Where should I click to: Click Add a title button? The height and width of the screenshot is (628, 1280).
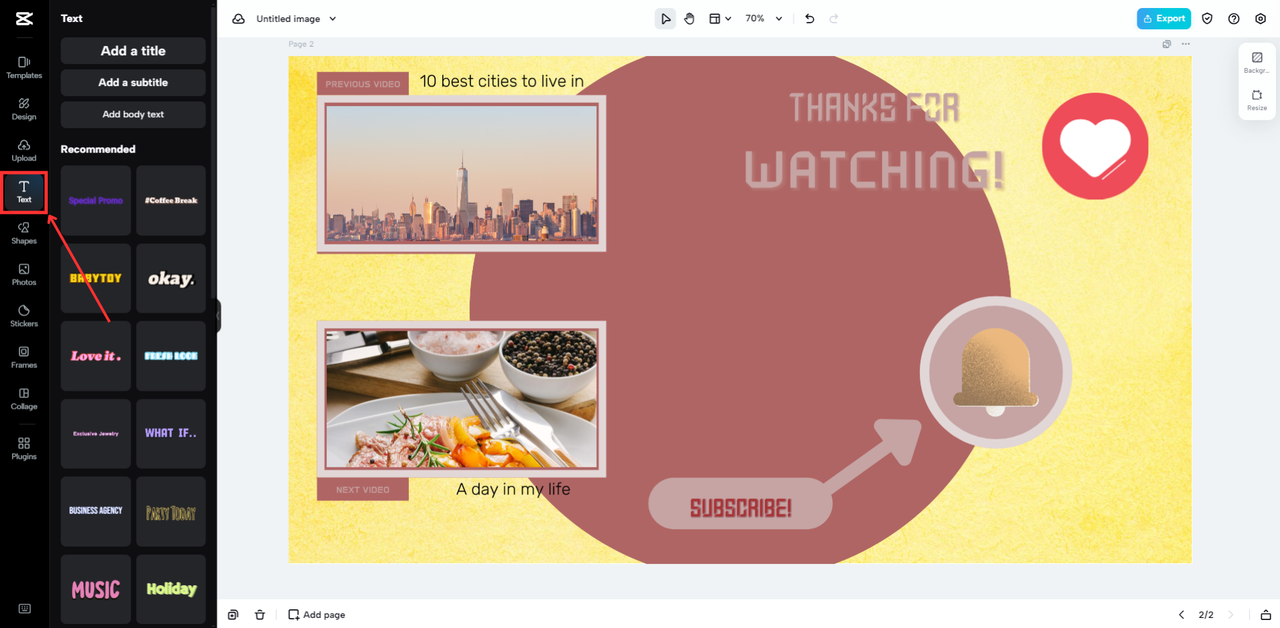pos(133,51)
